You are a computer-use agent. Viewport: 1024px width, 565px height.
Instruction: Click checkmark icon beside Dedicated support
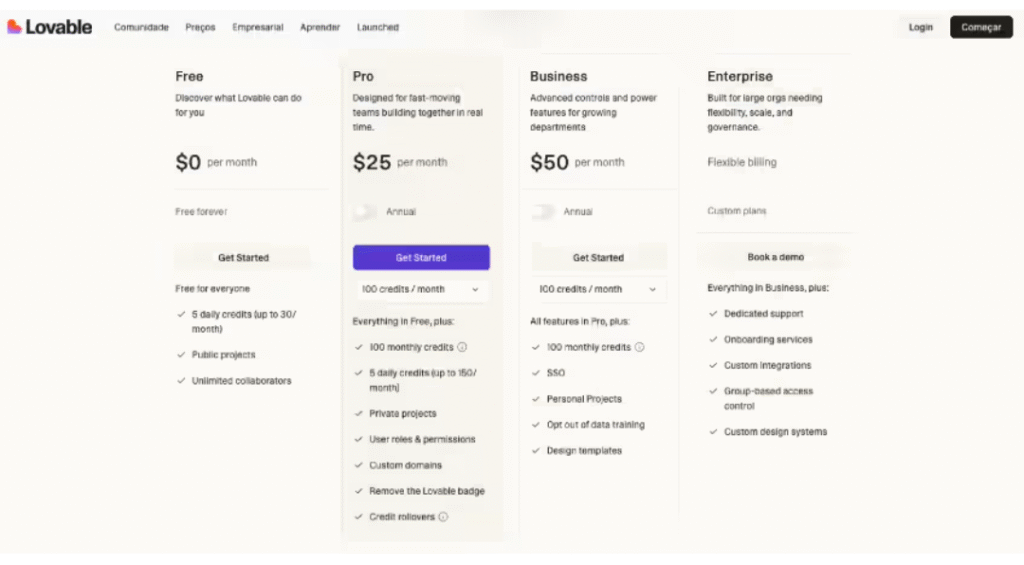pos(713,314)
